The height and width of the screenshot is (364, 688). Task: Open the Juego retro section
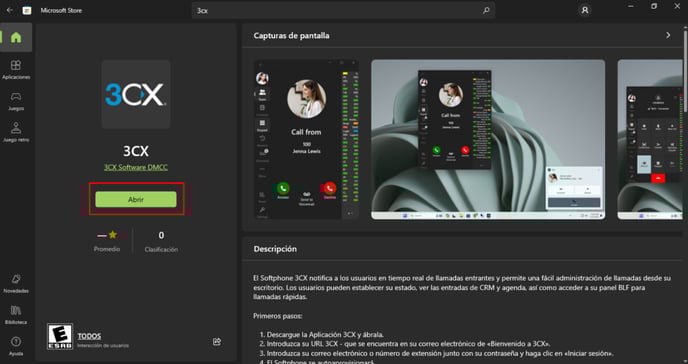pyautogui.click(x=16, y=133)
